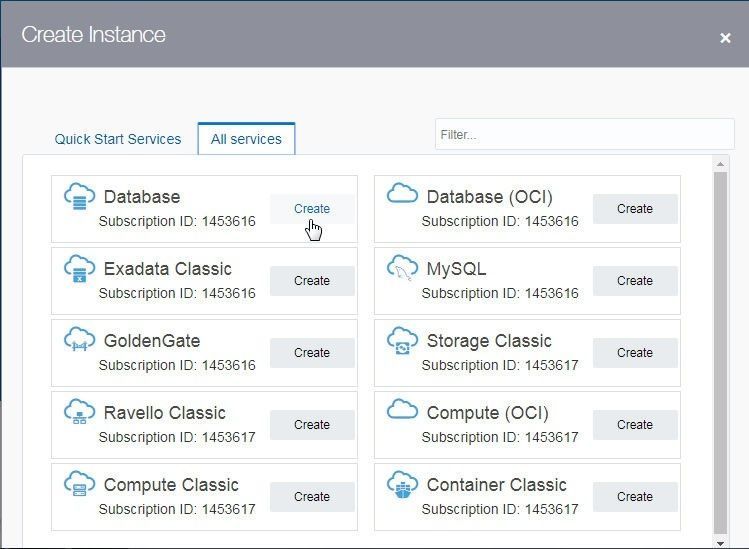The height and width of the screenshot is (549, 749).
Task: Click Subscription ID under Storage Classic
Action: pyautogui.click(x=500, y=366)
